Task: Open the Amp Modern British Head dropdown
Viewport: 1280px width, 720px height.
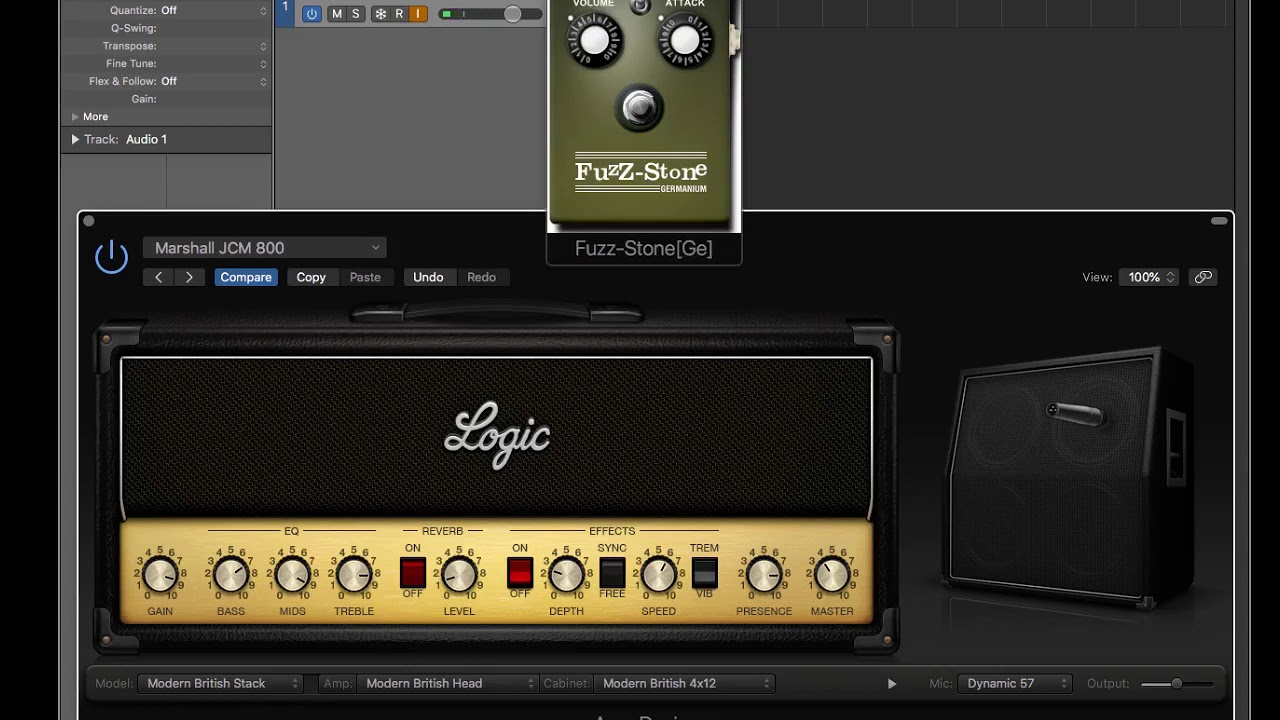Action: pos(448,684)
